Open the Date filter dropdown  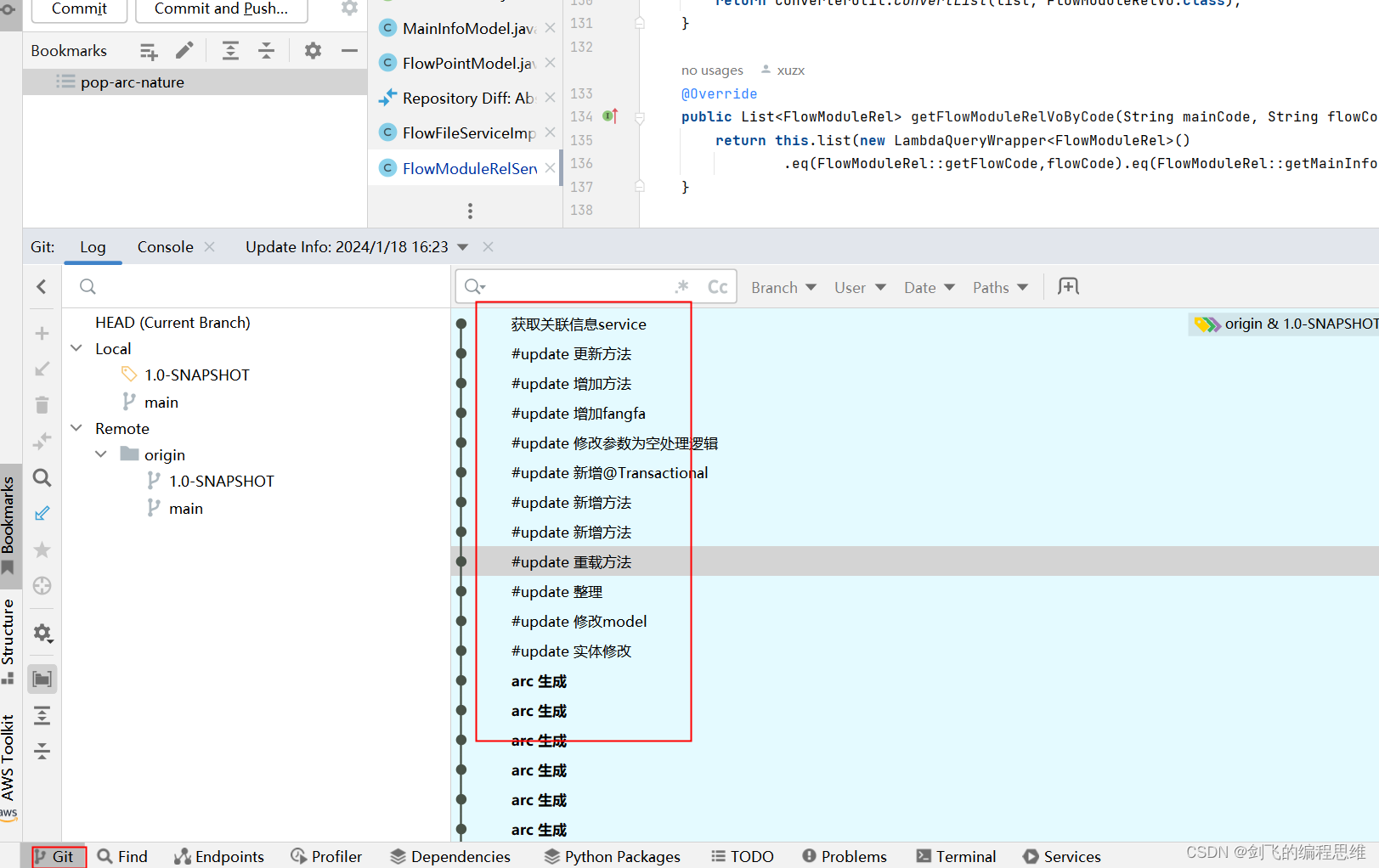(927, 287)
